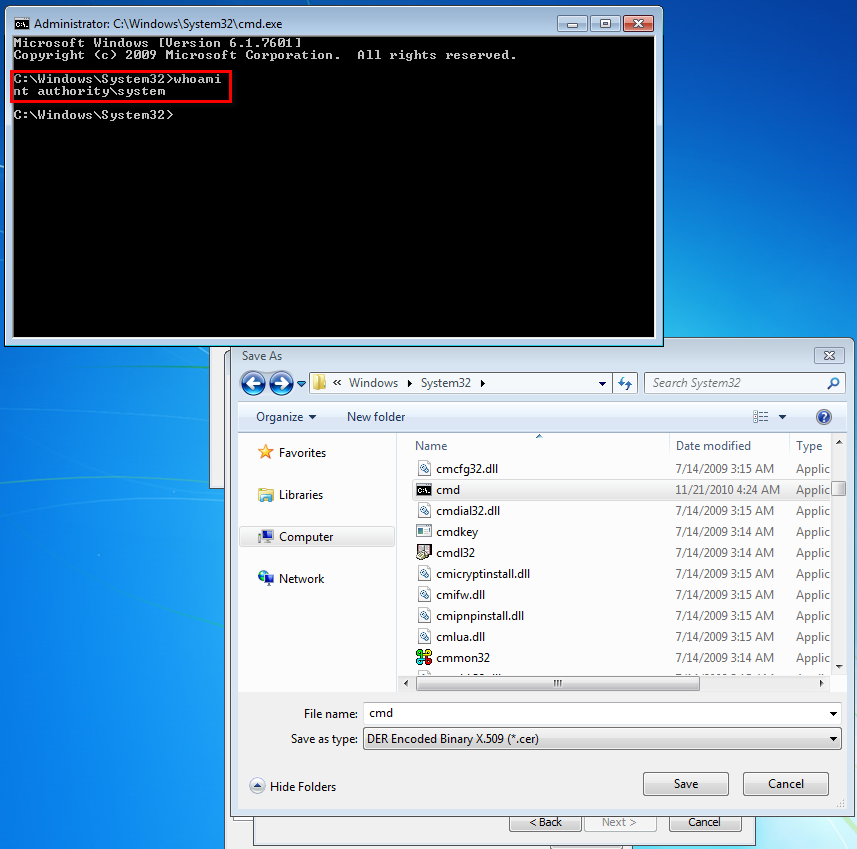Select Windows in the address breadcrumb

[373, 383]
